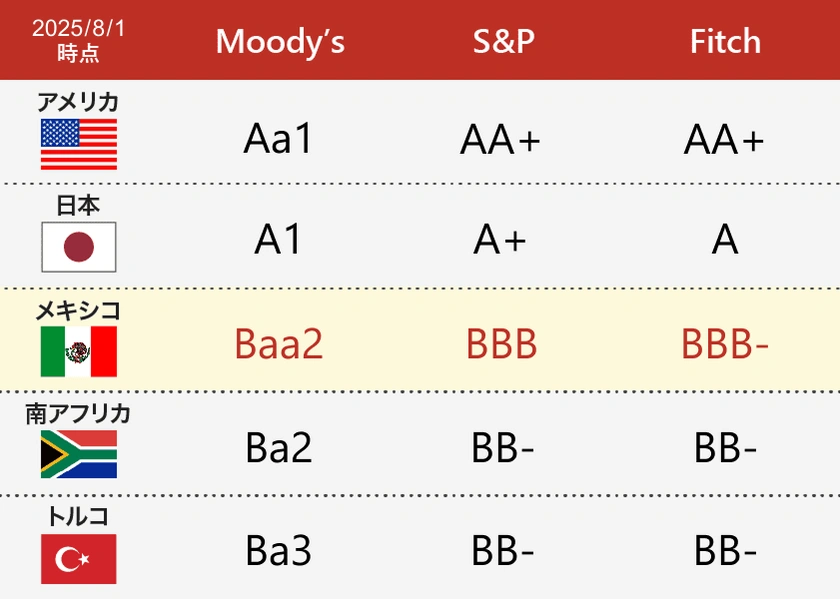Click the 南アフリカ country label
Image resolution: width=840 pixels, height=599 pixels.
tap(78, 413)
